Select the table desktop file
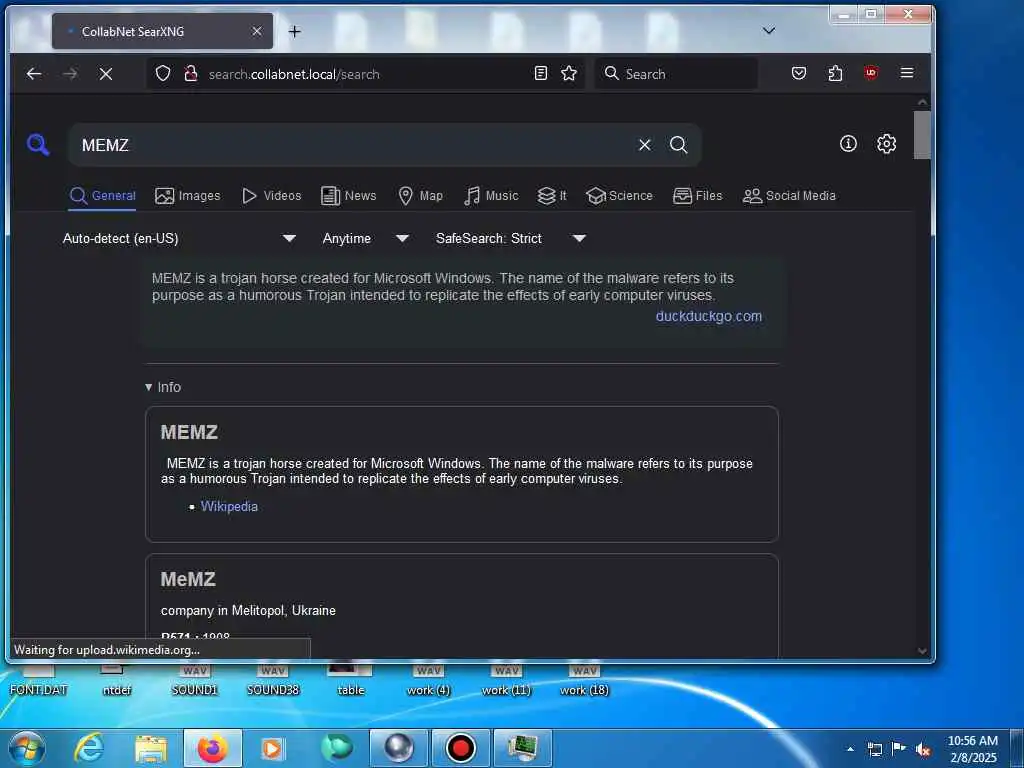The width and height of the screenshot is (1024, 768). [351, 680]
